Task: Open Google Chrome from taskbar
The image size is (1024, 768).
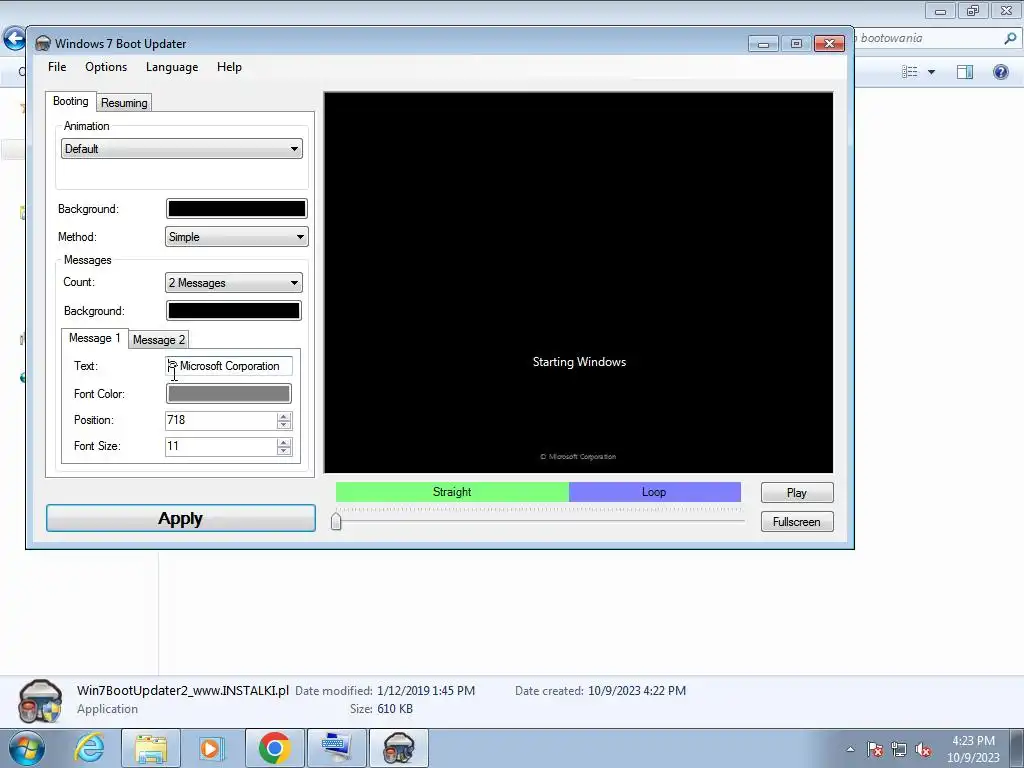Action: pos(274,748)
